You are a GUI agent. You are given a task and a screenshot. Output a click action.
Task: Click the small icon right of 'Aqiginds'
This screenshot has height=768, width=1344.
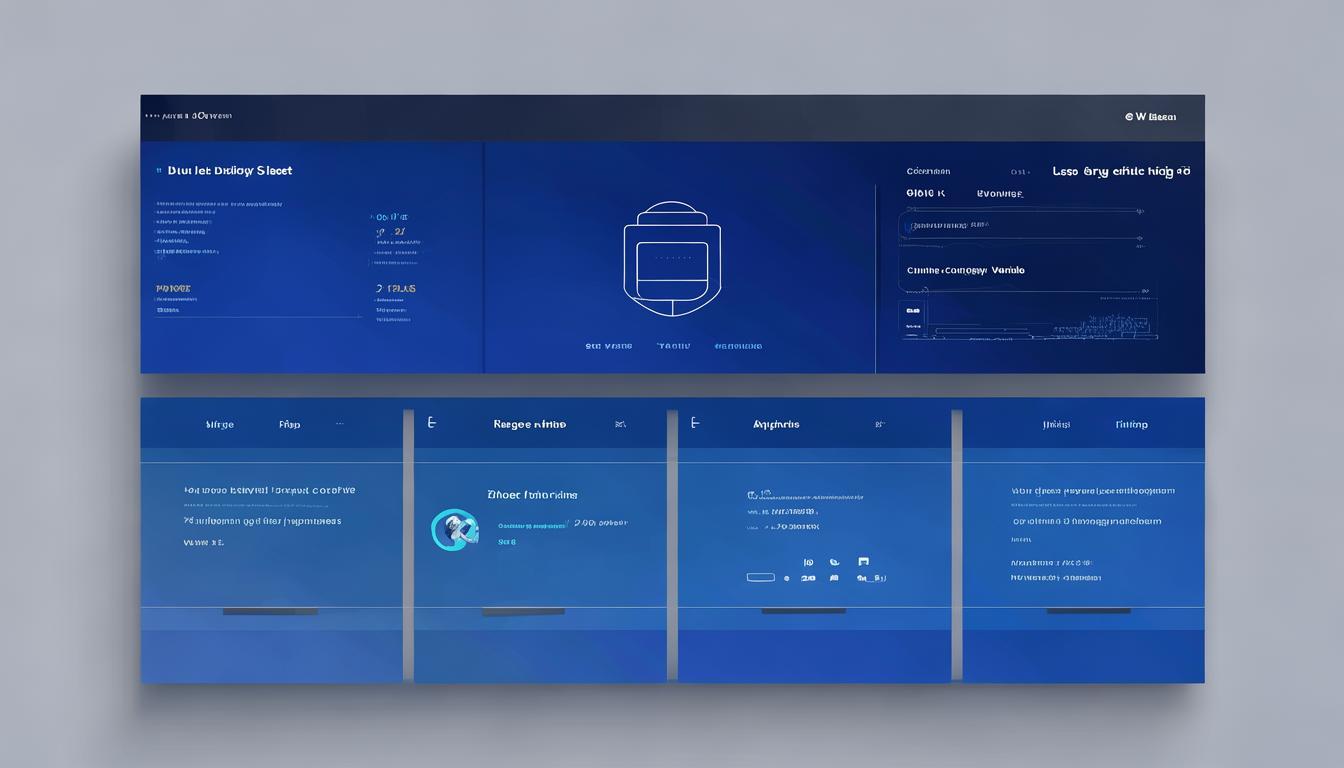[880, 424]
